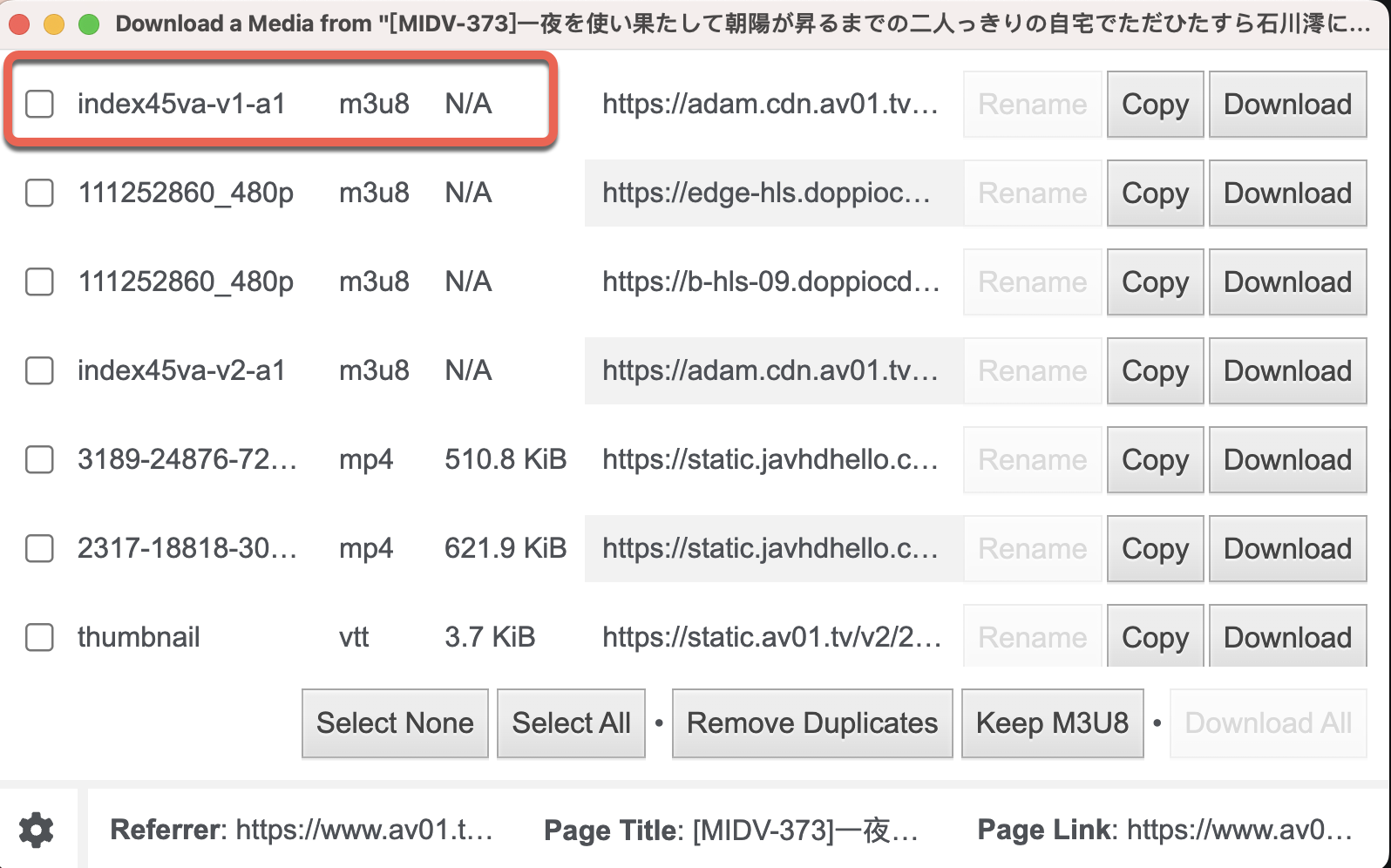Click the Referrer link text

pyautogui.click(x=363, y=830)
